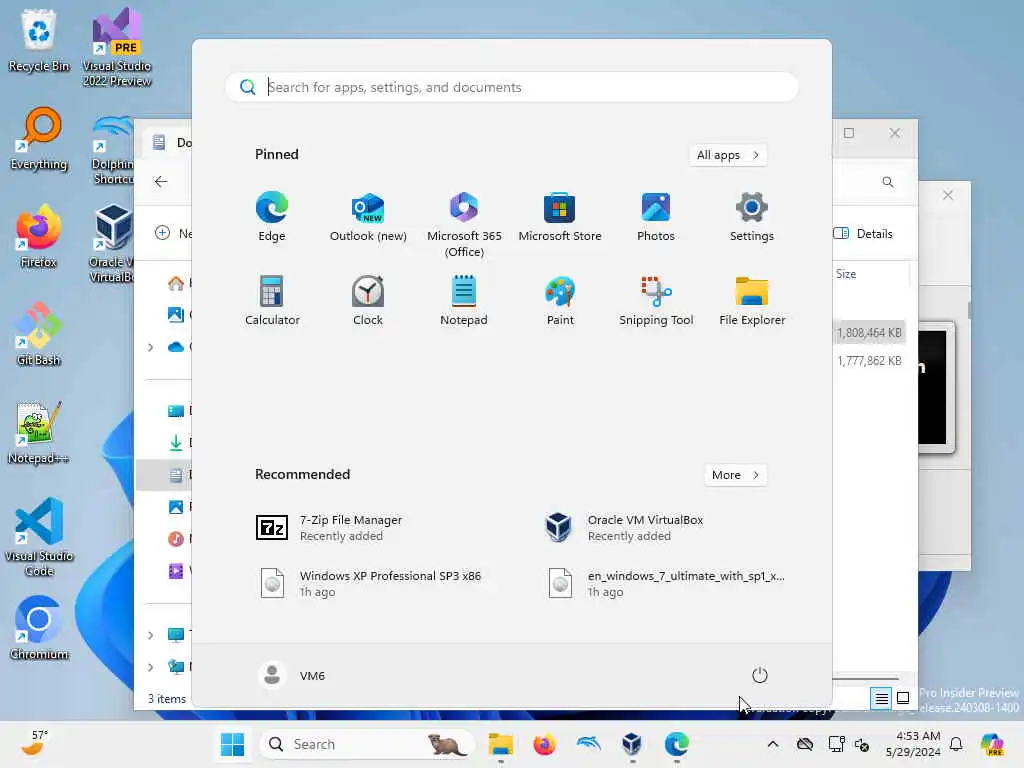Expand Network node in File Explorer sidebar

point(151,667)
